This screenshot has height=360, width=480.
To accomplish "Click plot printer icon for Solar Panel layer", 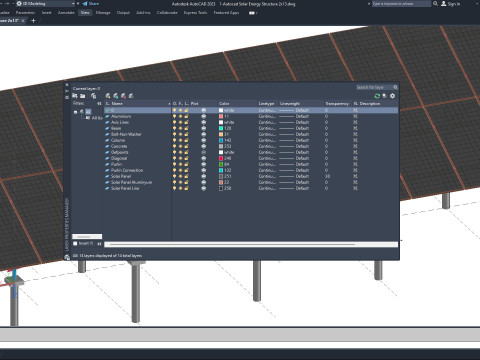I will point(204,176).
